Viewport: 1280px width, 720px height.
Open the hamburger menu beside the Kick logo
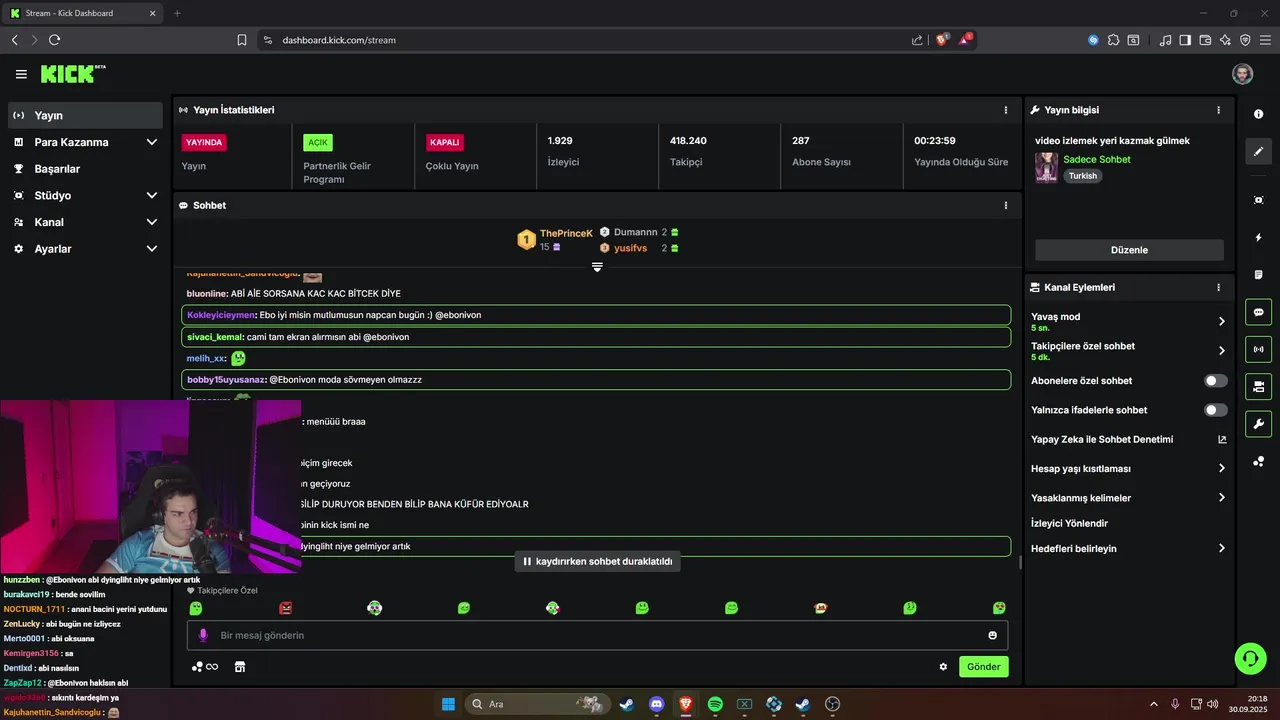click(x=21, y=74)
